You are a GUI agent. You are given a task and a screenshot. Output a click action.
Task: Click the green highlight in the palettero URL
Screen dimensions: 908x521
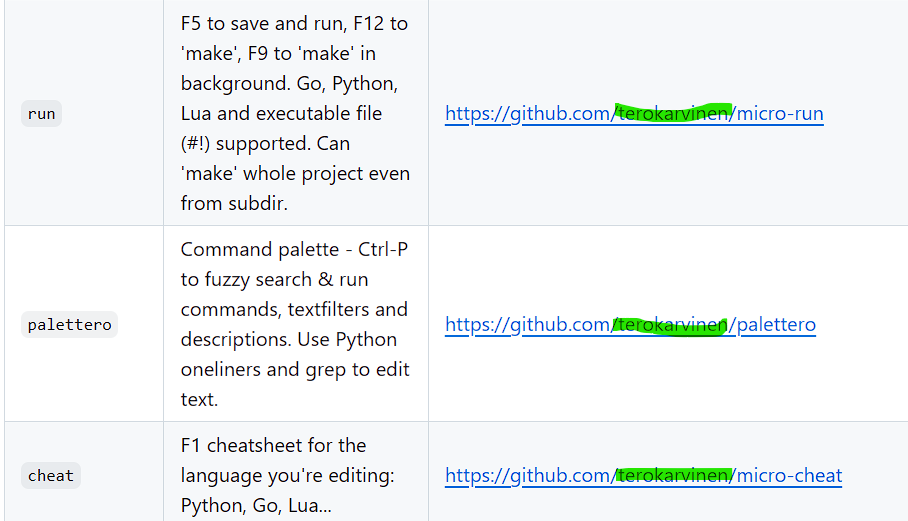(x=670, y=325)
